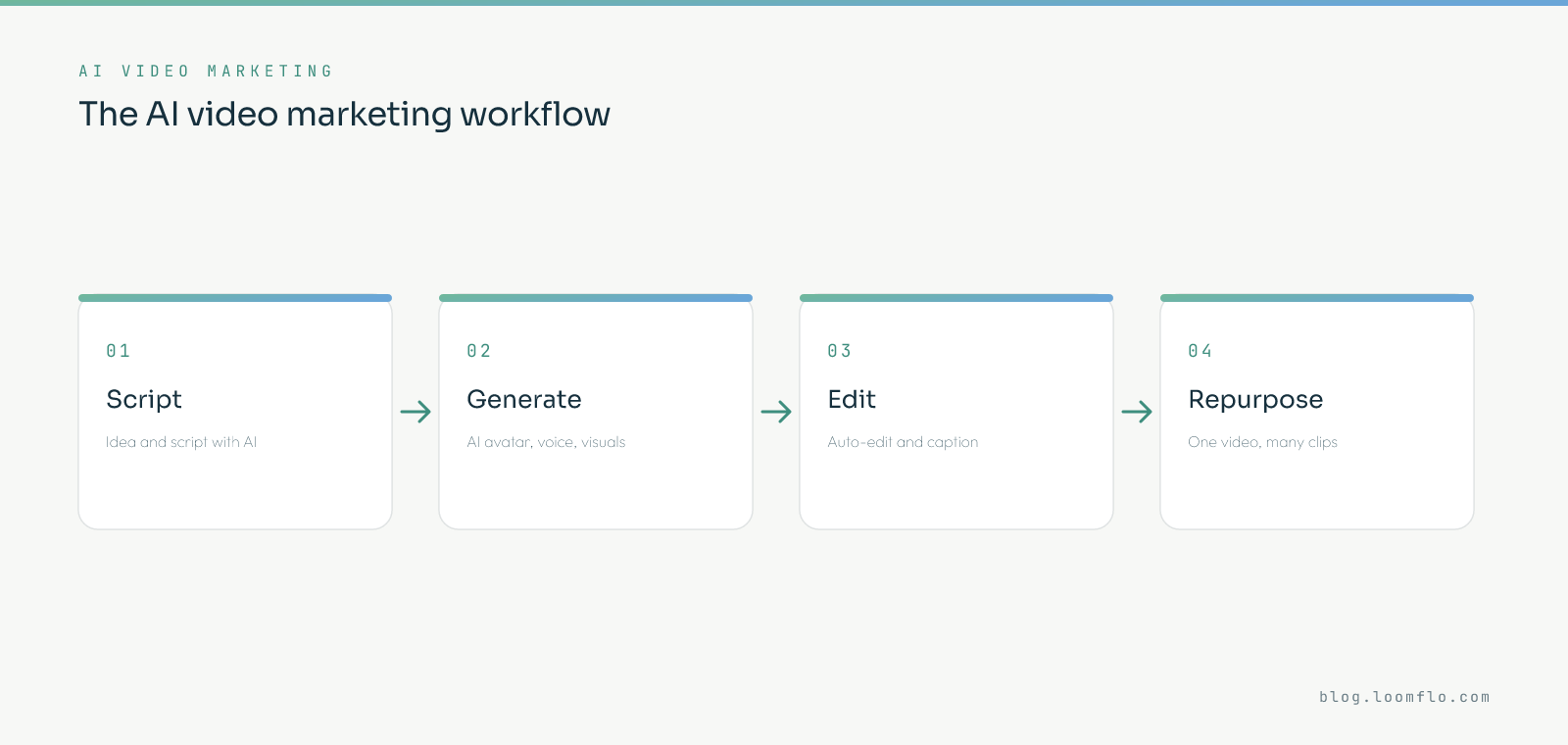Click 'Idea and script with AI' description

coord(181,442)
